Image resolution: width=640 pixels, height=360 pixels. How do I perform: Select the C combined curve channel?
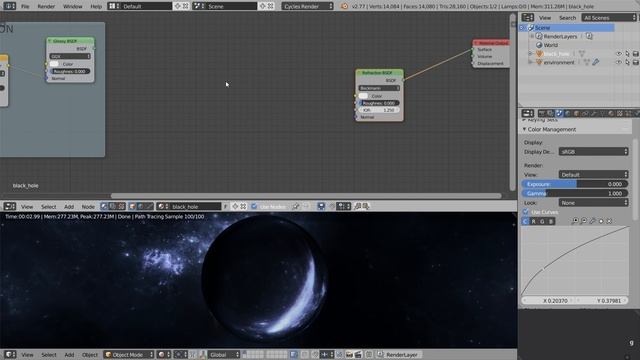tap(525, 221)
